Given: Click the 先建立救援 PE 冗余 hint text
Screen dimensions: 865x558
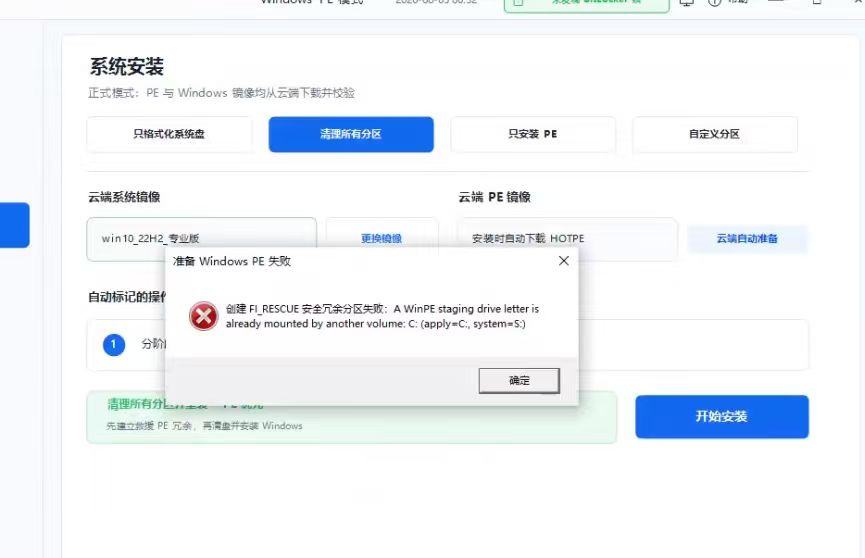Looking at the screenshot, I should (204, 426).
